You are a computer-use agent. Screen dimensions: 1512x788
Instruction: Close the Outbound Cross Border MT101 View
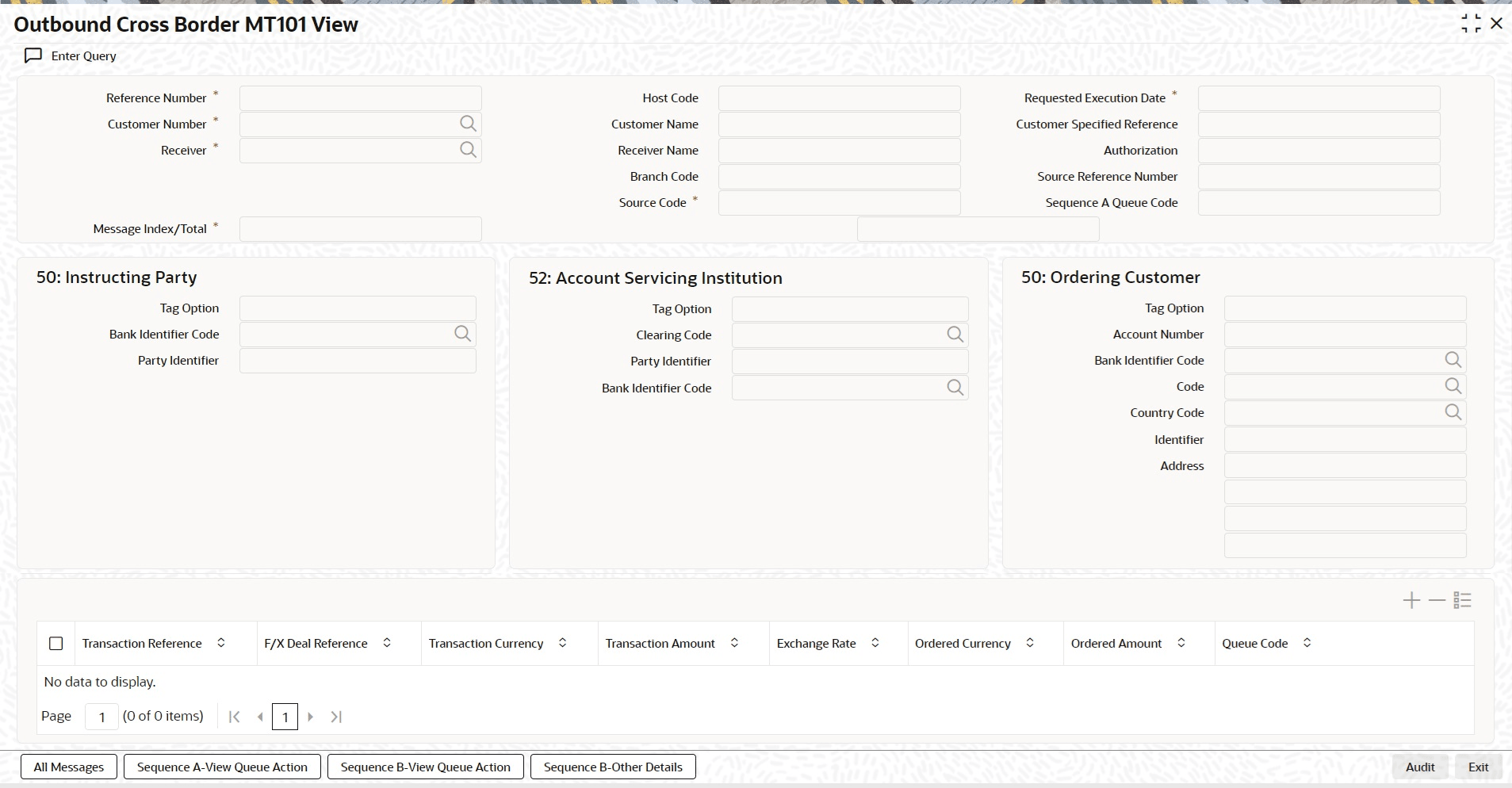pos(1497,24)
